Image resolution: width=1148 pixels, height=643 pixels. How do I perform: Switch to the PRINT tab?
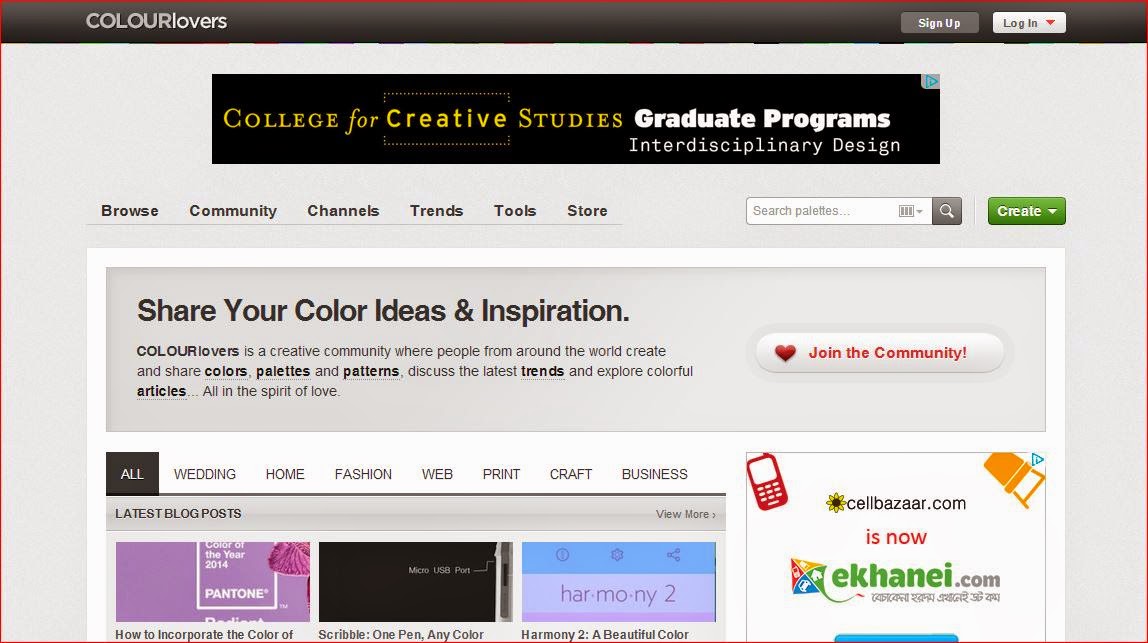pos(502,474)
